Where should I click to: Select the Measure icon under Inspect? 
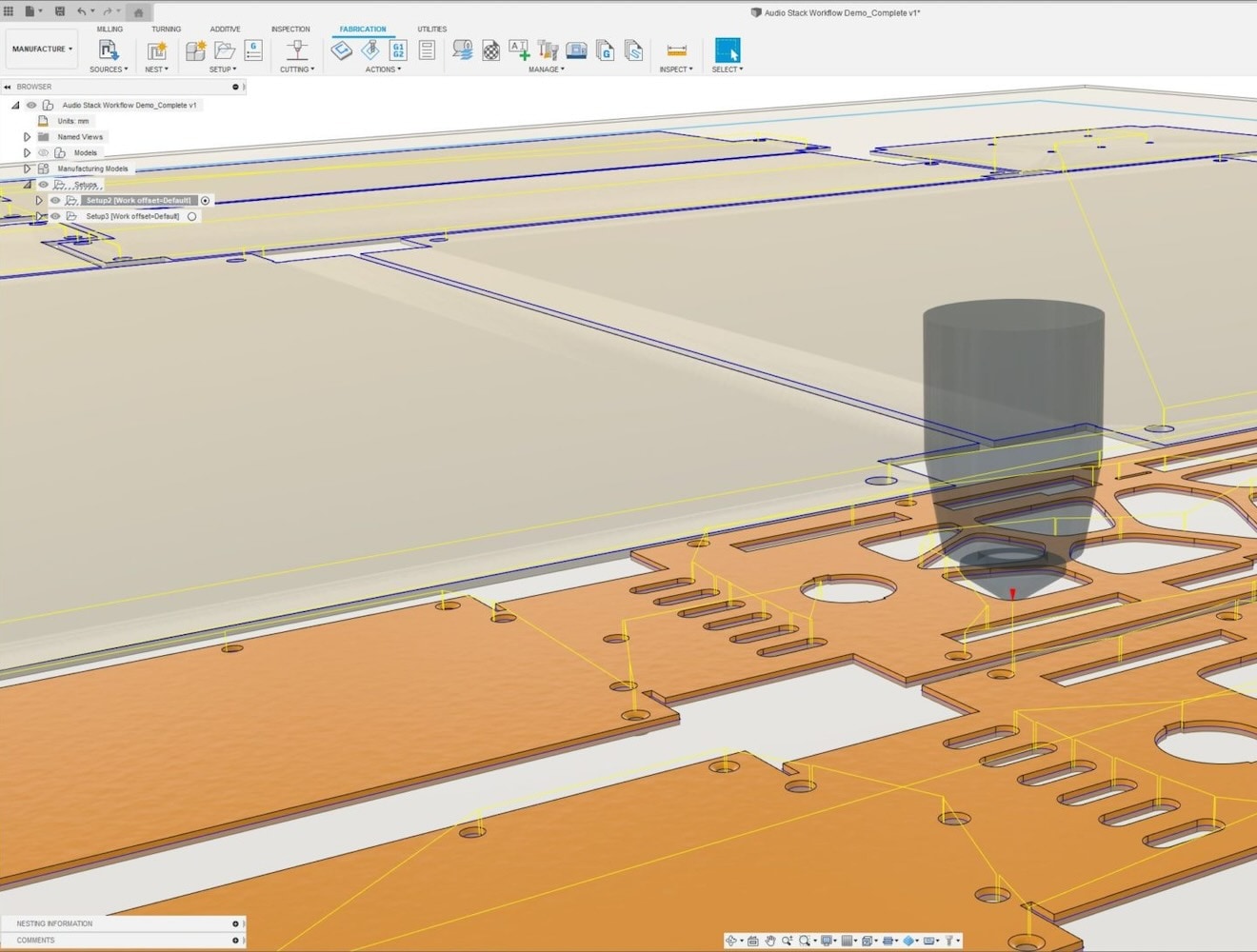tap(675, 51)
